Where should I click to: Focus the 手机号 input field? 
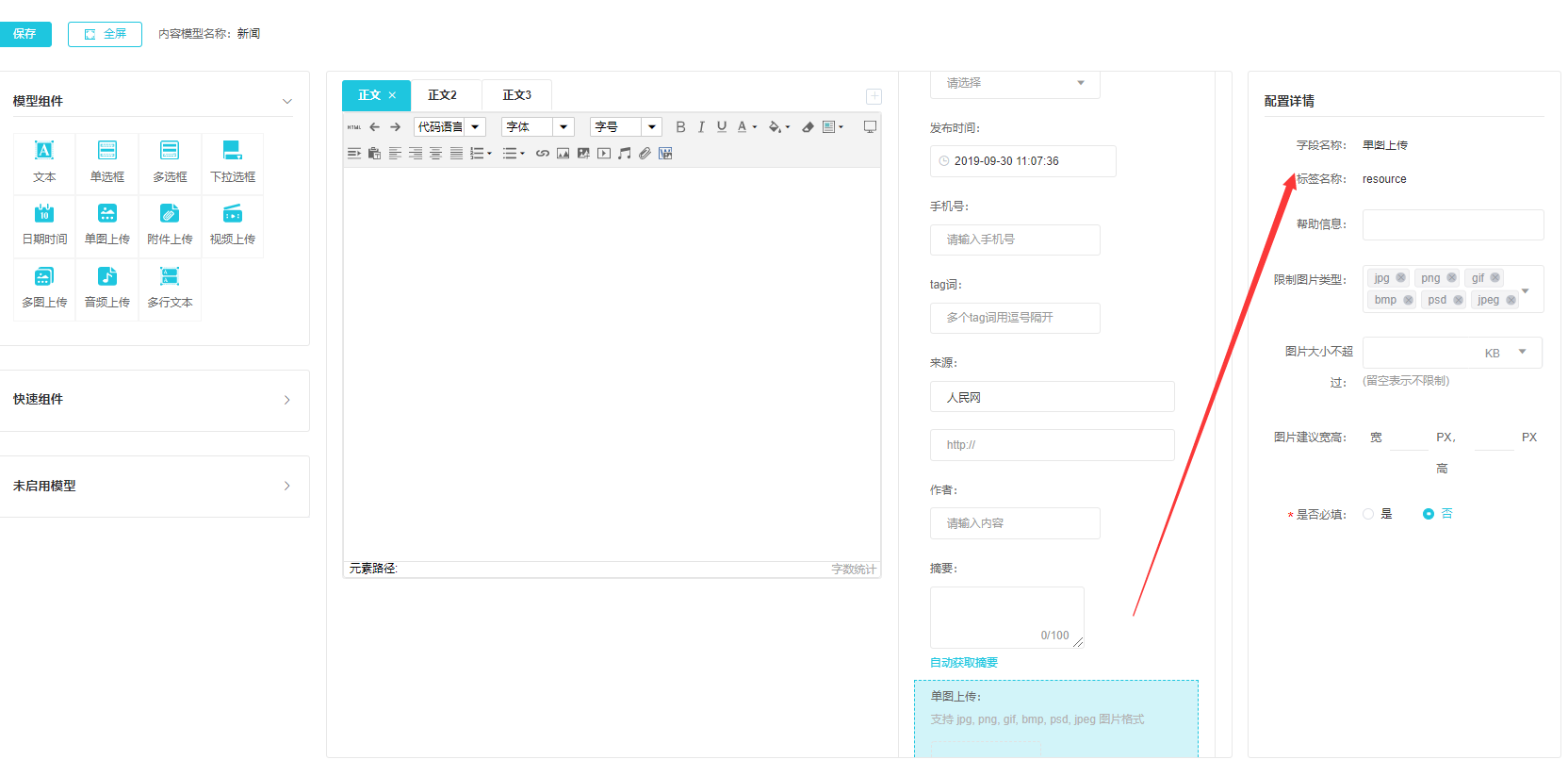[1015, 240]
